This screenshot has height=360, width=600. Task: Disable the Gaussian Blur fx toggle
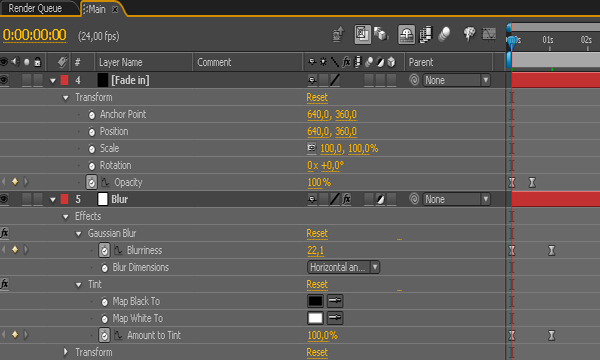(5, 233)
